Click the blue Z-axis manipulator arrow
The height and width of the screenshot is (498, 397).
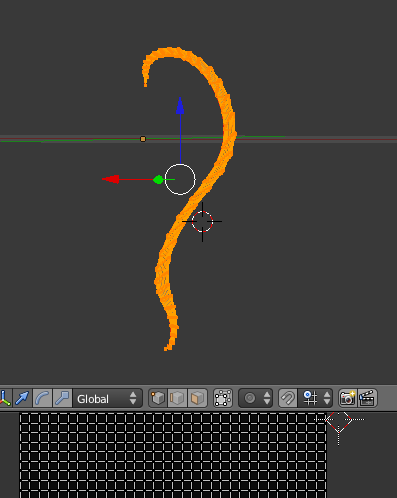[180, 106]
